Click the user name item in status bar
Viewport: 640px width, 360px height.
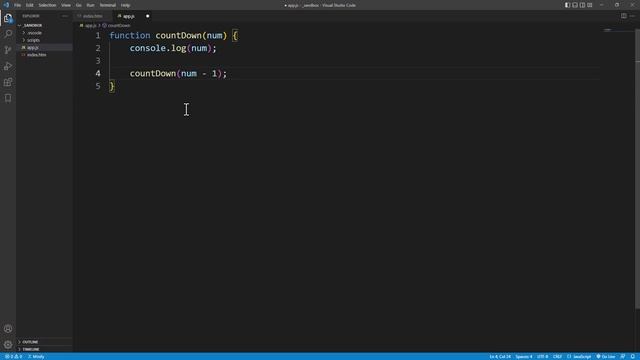(36, 357)
